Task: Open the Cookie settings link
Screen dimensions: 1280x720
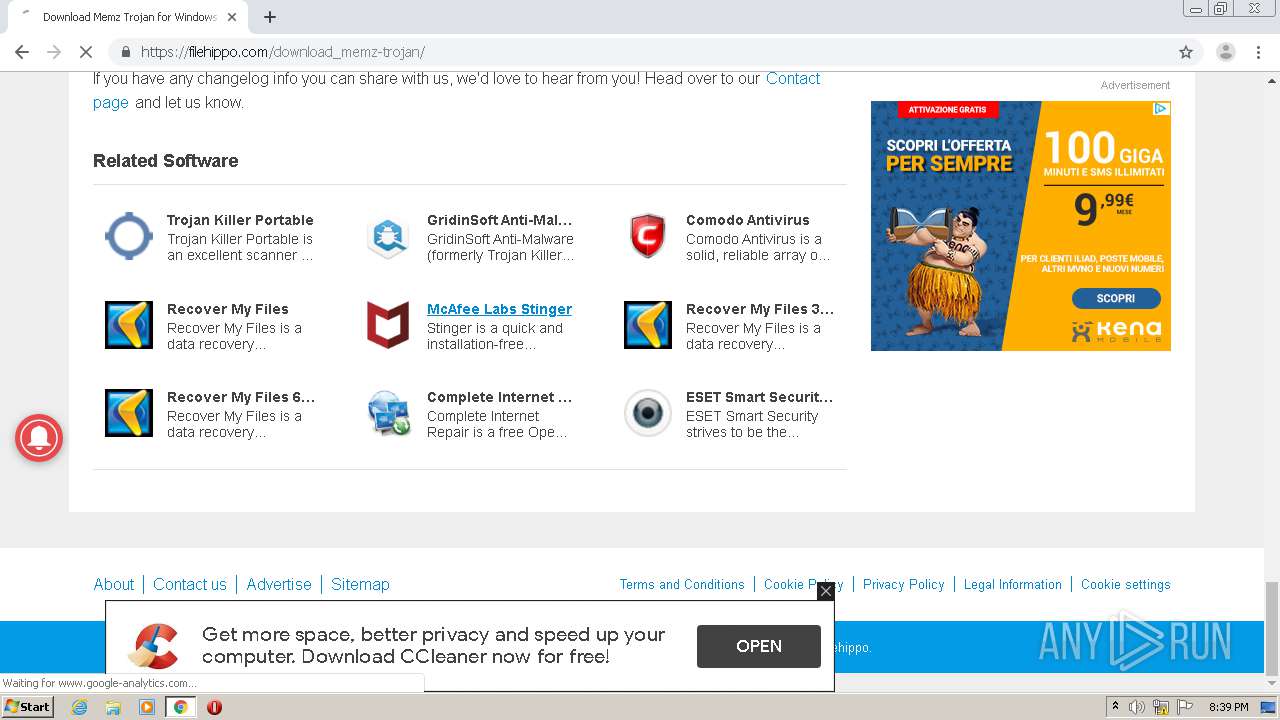Action: click(x=1125, y=584)
